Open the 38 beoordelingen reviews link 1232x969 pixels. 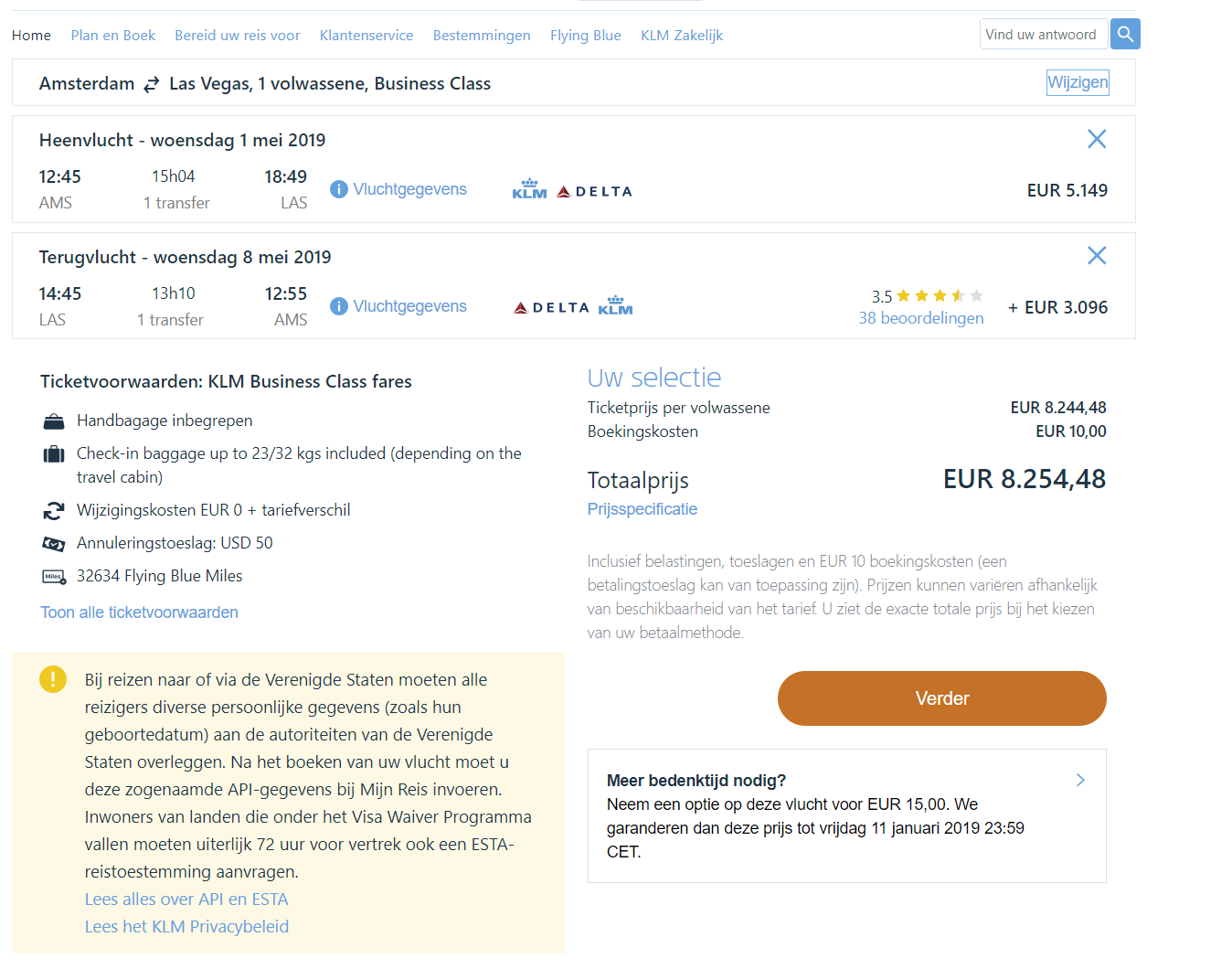(x=920, y=318)
